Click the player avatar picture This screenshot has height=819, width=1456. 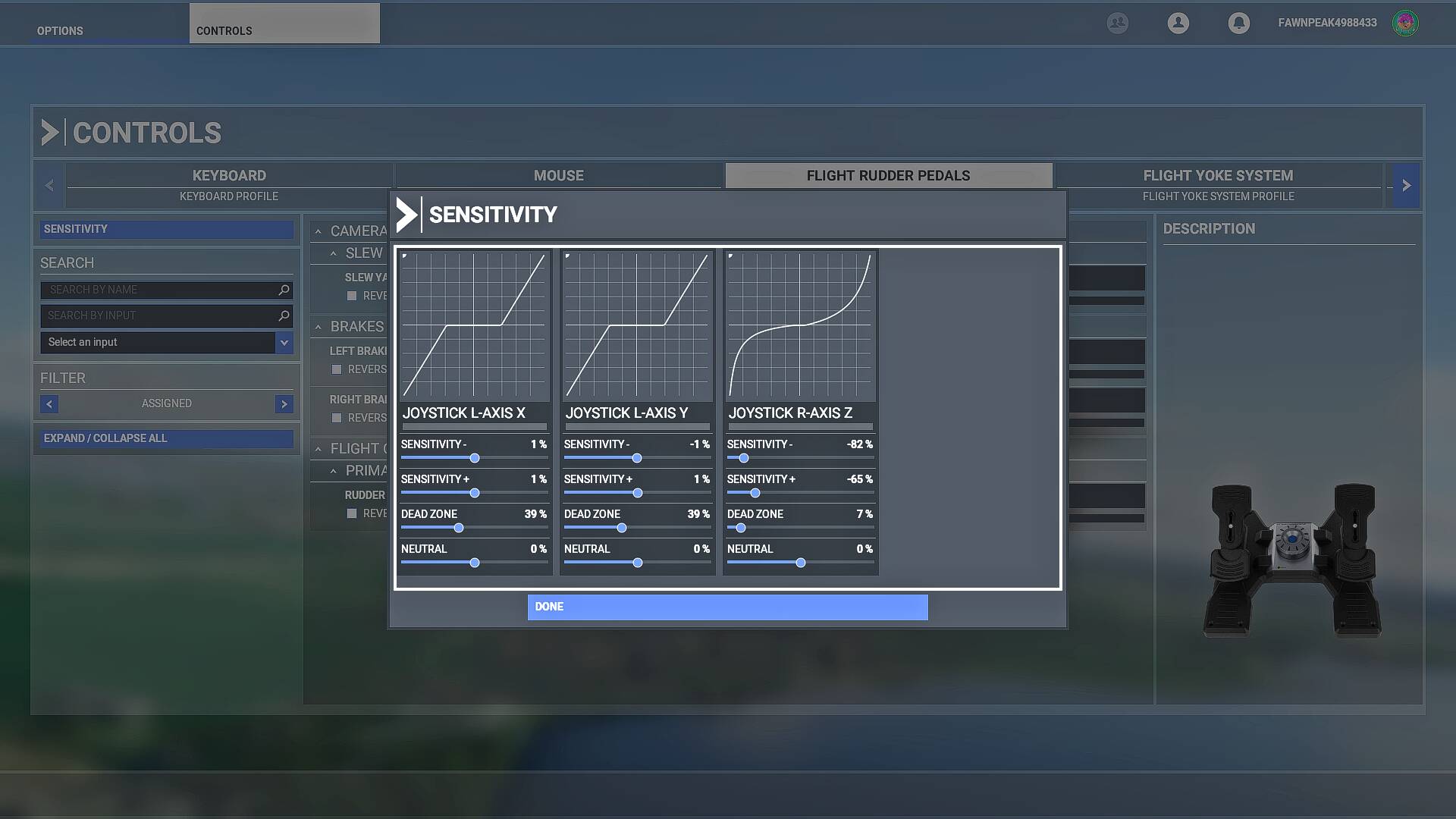tap(1405, 23)
